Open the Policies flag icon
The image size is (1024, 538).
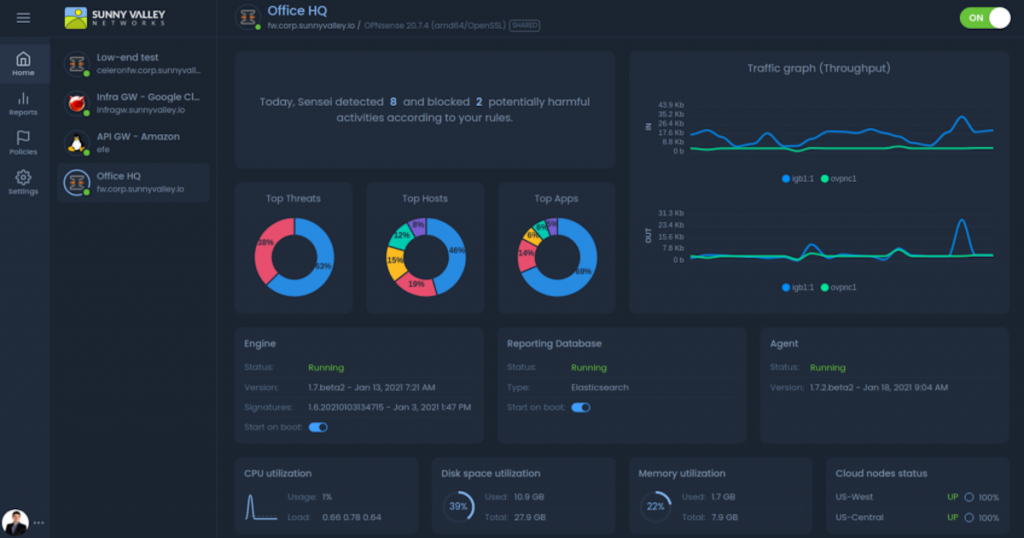23,138
